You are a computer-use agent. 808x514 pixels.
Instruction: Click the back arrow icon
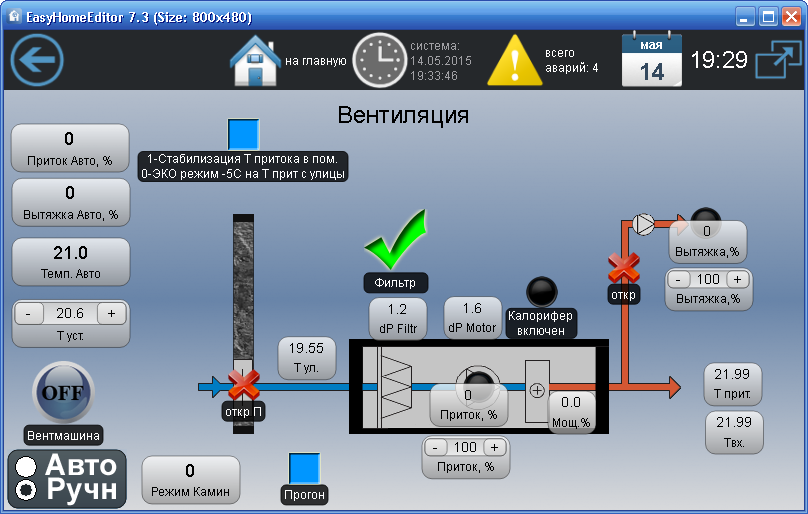(x=37, y=60)
